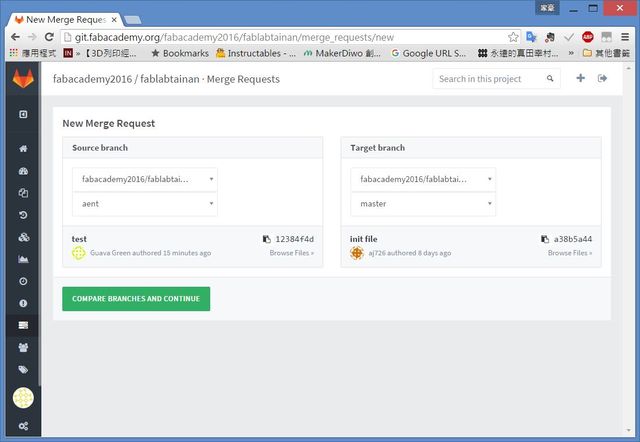The width and height of the screenshot is (640, 442).
Task: Open the 'init file' commit link
Action: [363, 239]
